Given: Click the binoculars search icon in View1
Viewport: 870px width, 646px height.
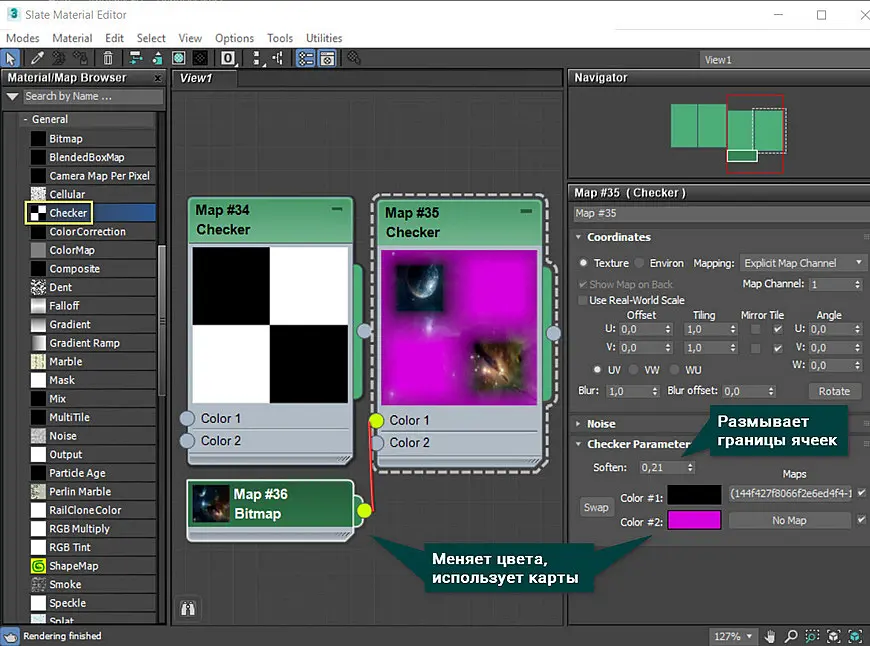Looking at the screenshot, I should point(188,609).
